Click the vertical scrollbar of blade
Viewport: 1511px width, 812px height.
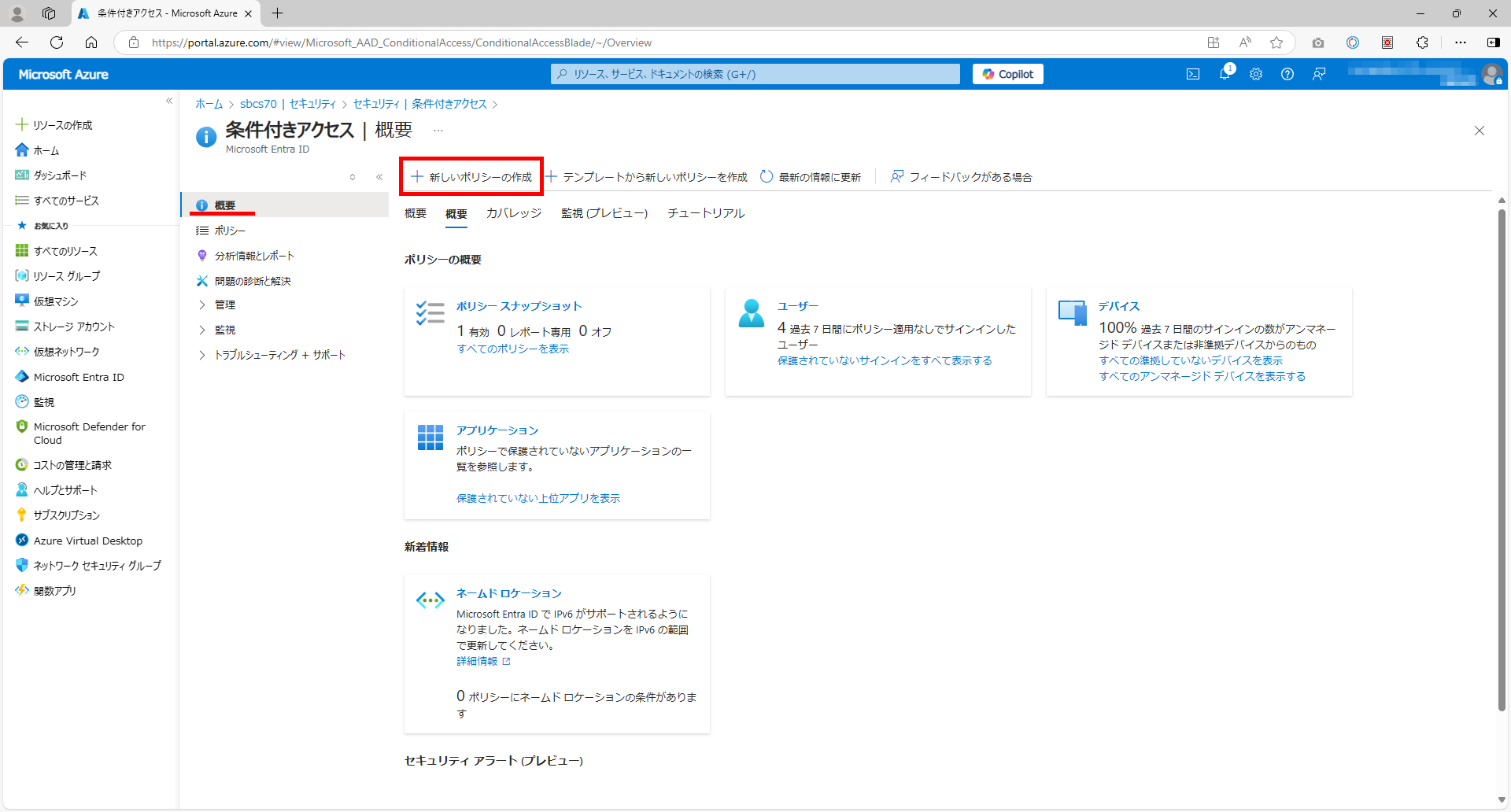1502,460
